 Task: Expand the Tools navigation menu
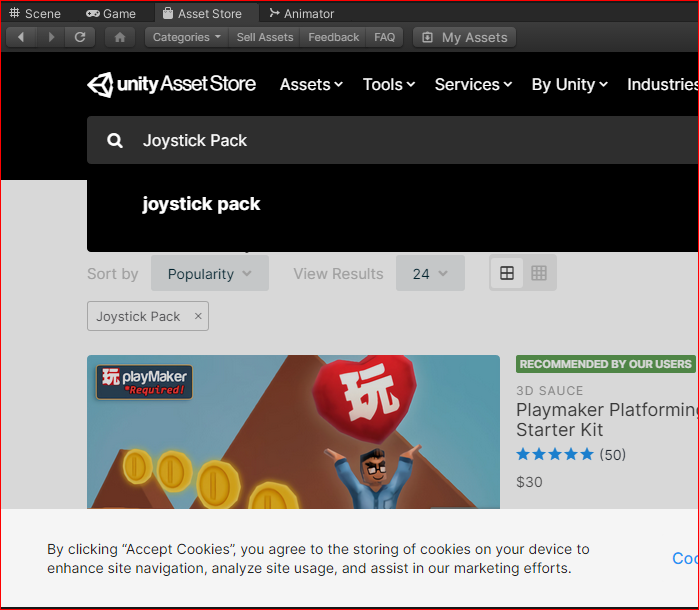click(x=389, y=84)
